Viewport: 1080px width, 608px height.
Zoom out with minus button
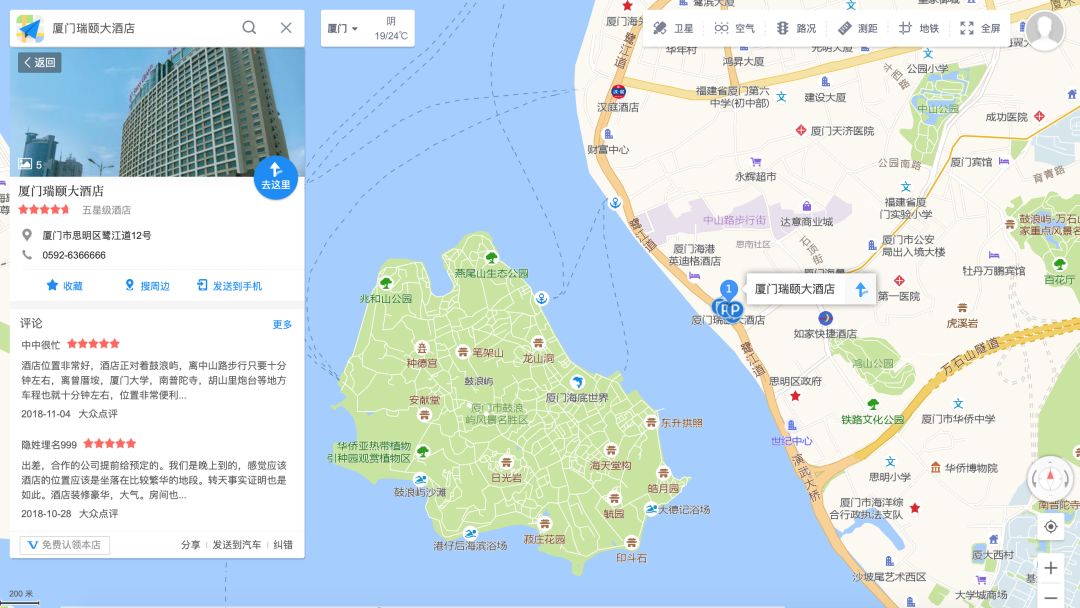pos(1050,597)
